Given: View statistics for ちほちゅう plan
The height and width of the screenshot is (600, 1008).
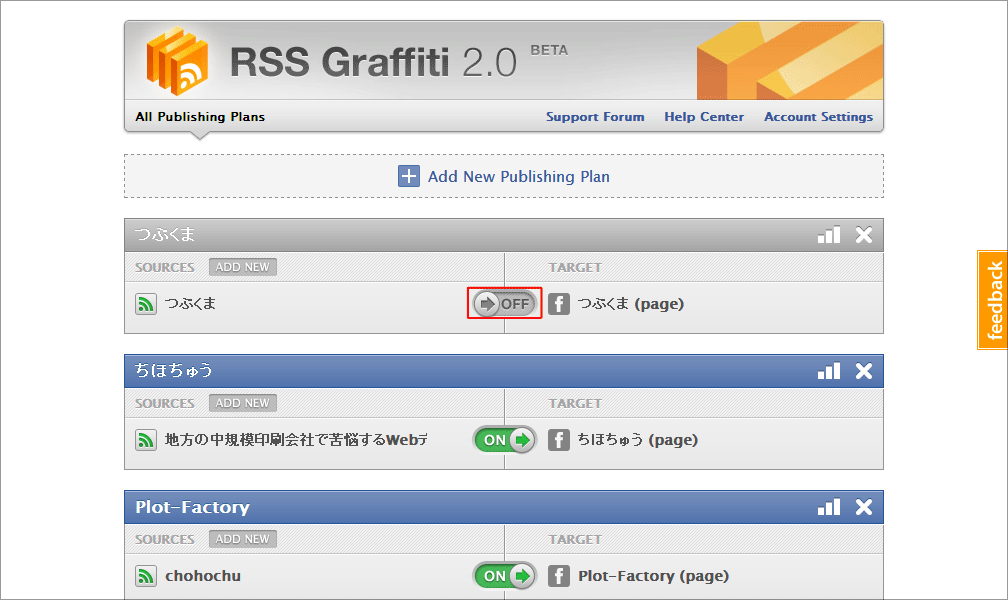Looking at the screenshot, I should pos(829,371).
